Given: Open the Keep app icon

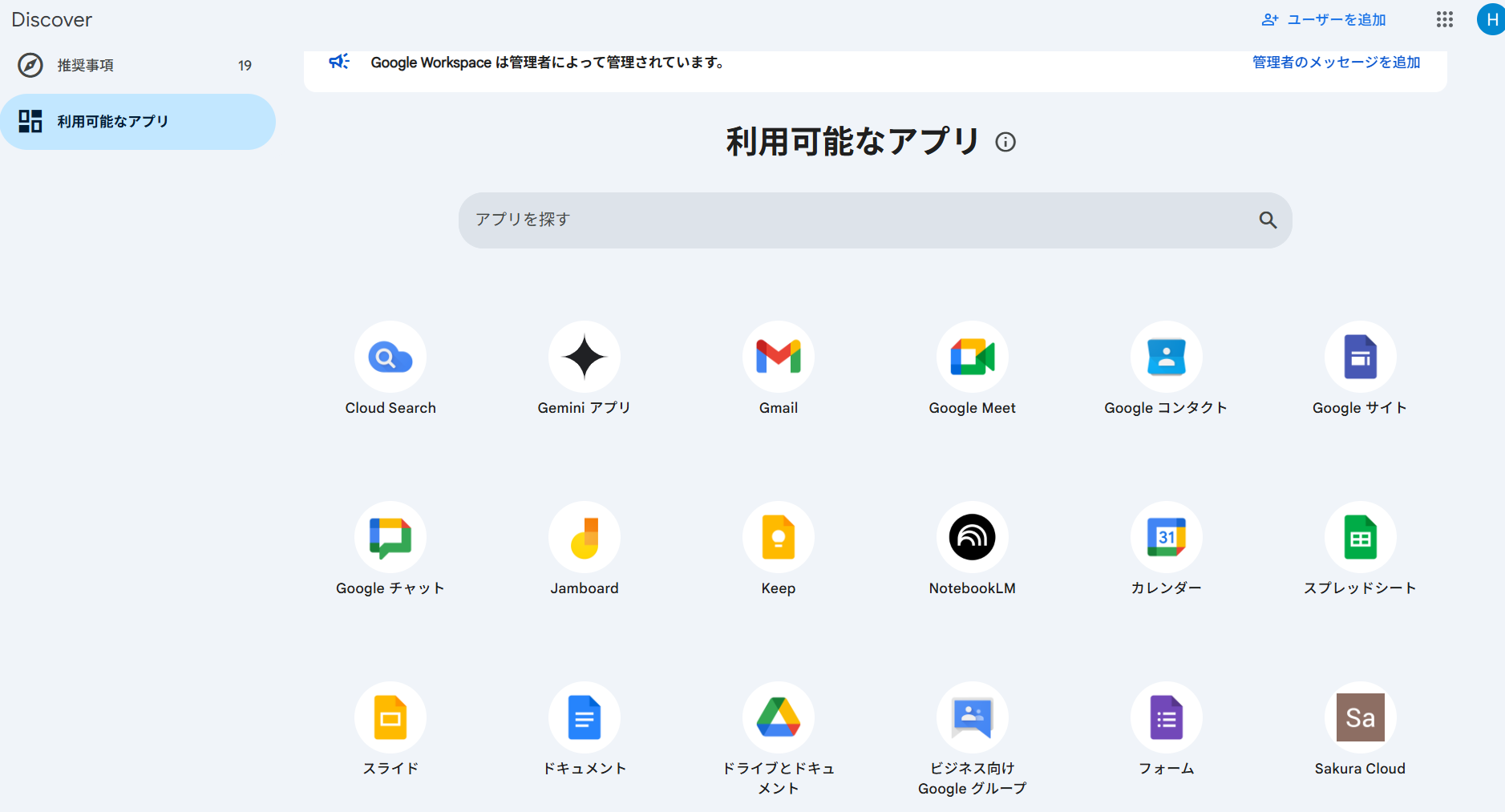Looking at the screenshot, I should 779,537.
